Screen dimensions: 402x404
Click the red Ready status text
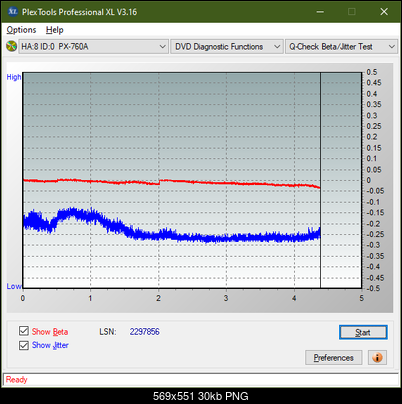(16, 379)
